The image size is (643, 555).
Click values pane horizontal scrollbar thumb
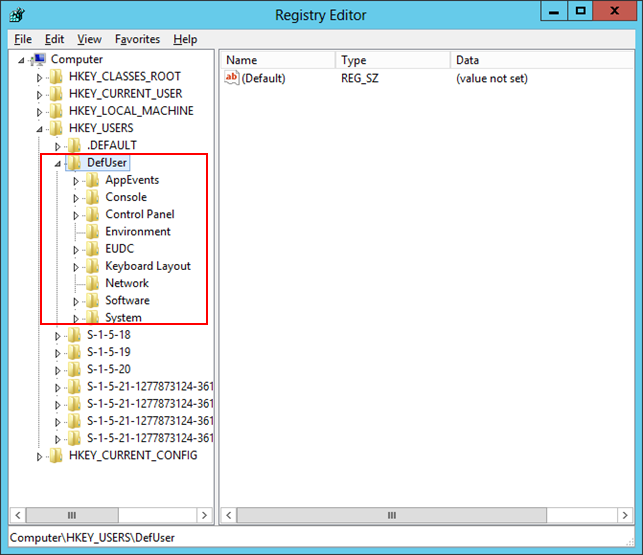pos(392,515)
